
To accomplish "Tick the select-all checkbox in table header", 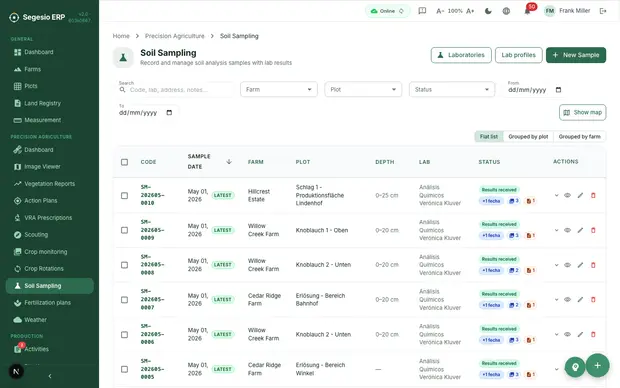I will tap(125, 162).
